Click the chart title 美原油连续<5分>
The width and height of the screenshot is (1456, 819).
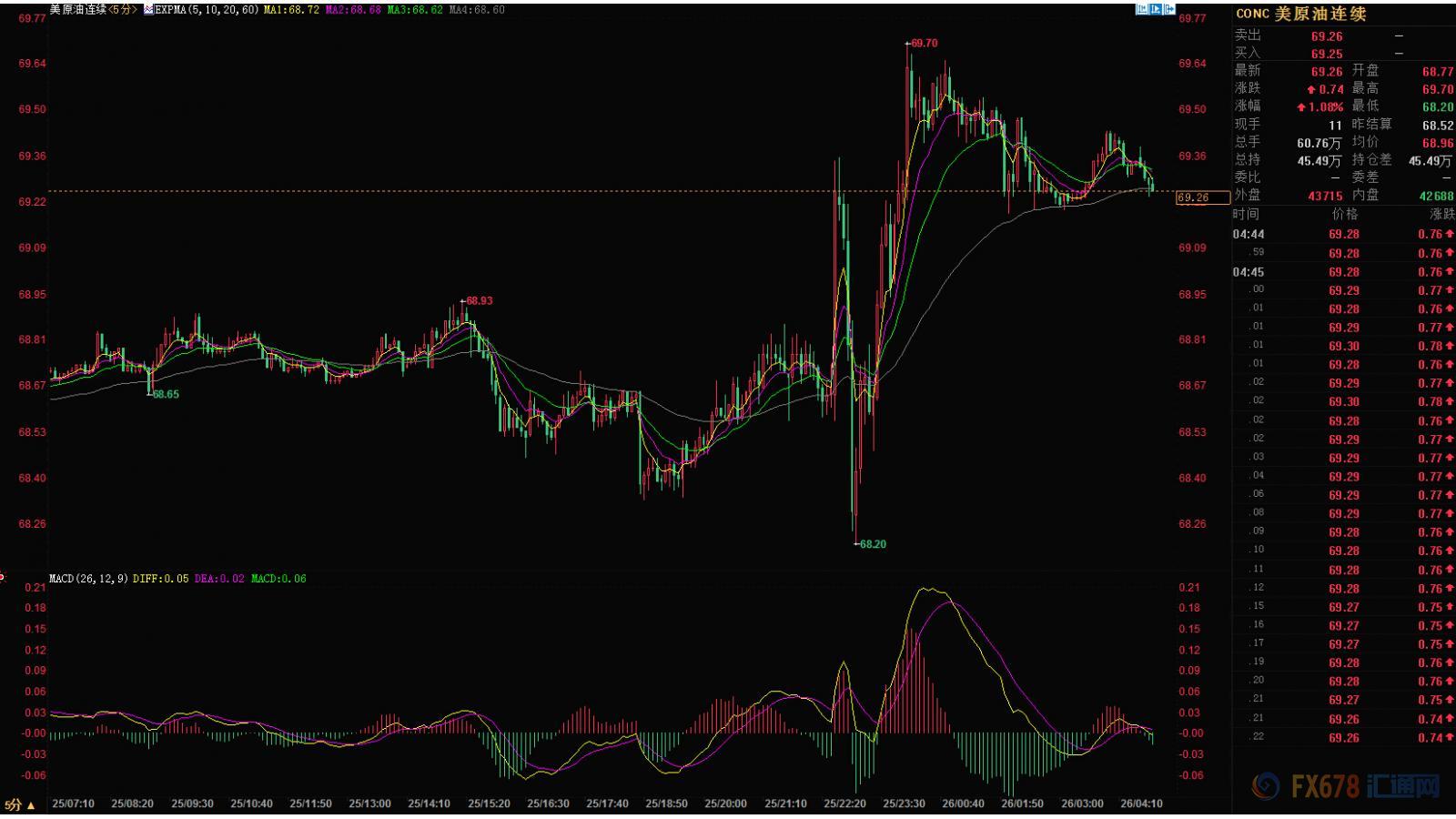point(93,10)
